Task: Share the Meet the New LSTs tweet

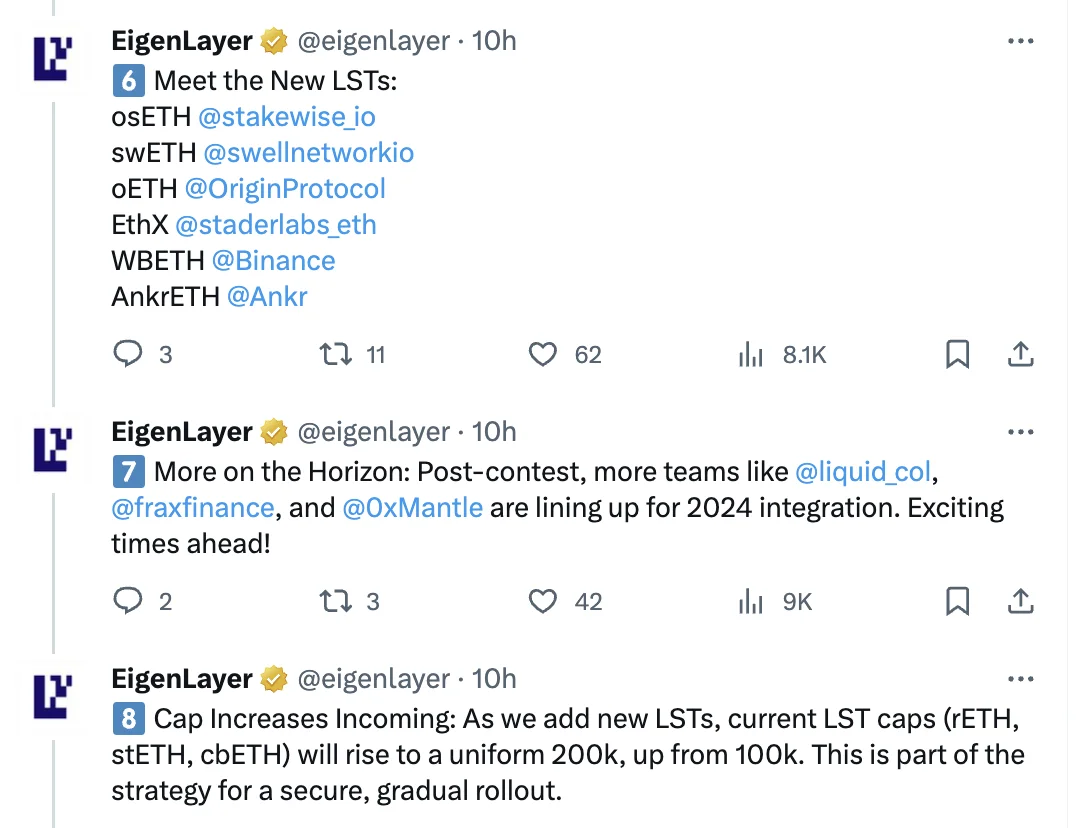Action: pos(1019,354)
